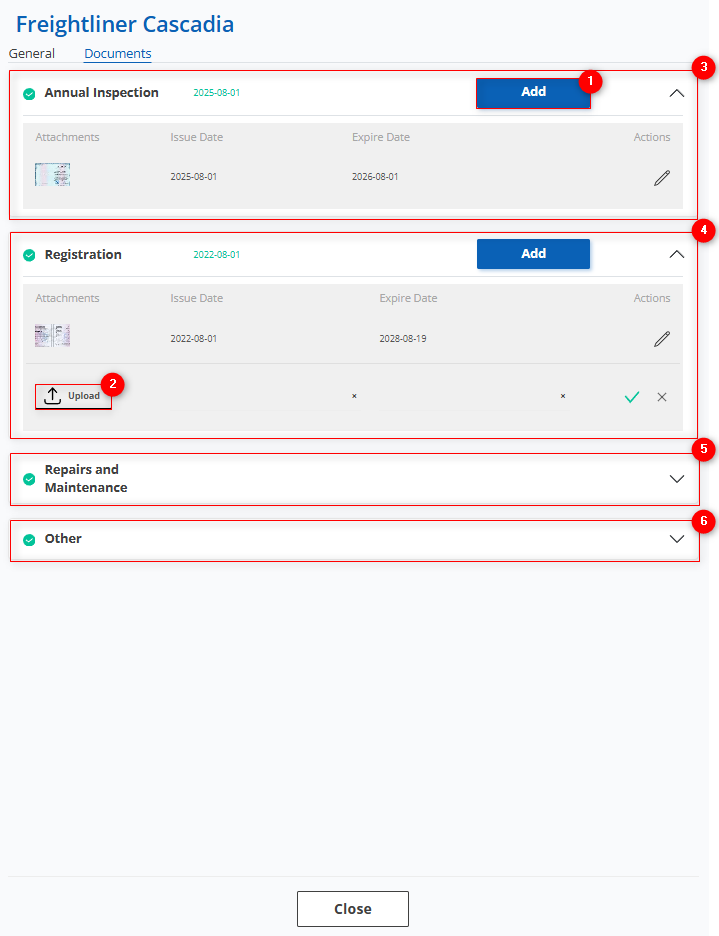Open the Annual Inspection attachment thumbnail

[52, 175]
